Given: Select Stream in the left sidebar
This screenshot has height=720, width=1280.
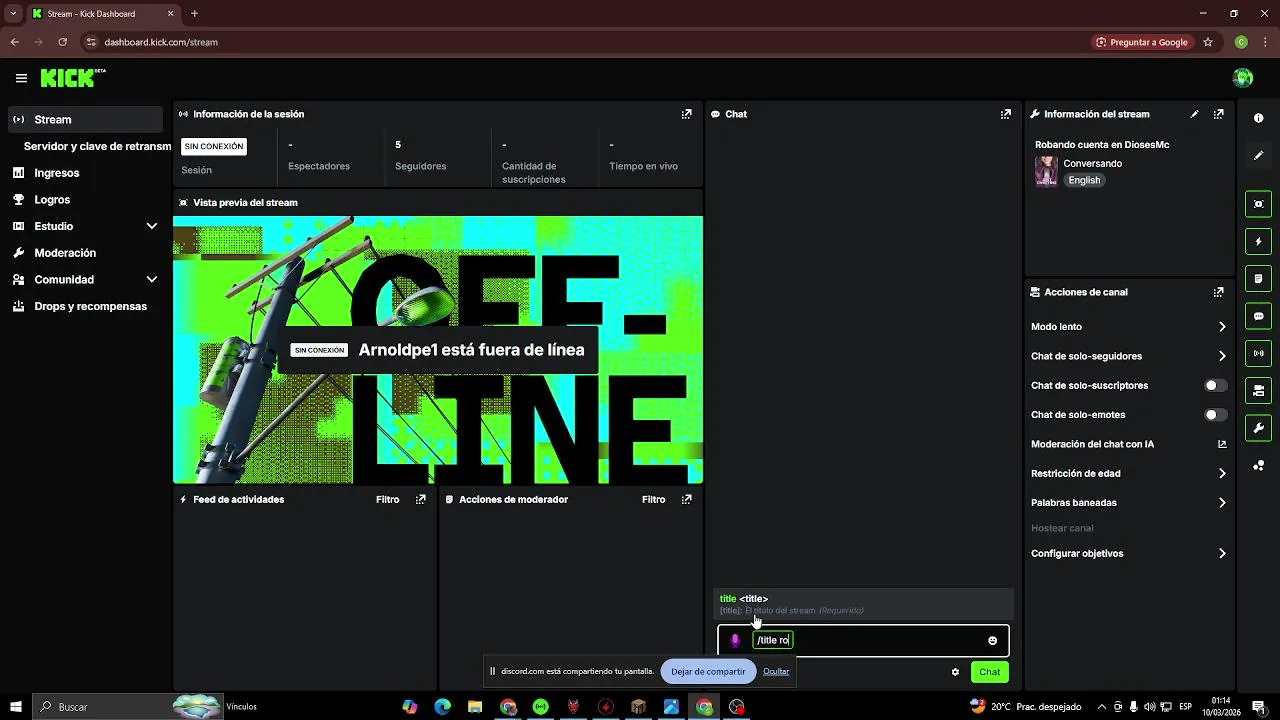Looking at the screenshot, I should 85,119.
